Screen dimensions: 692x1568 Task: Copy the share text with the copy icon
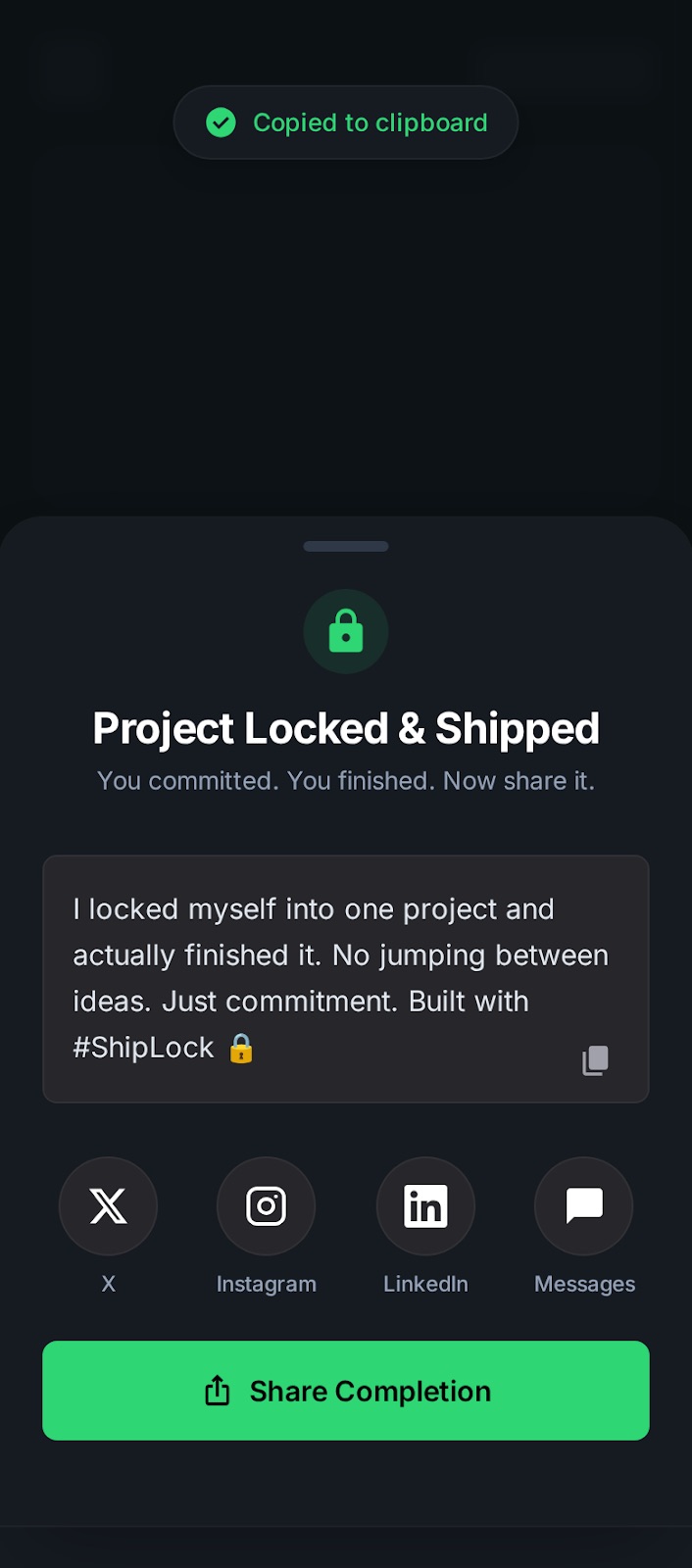[595, 1060]
